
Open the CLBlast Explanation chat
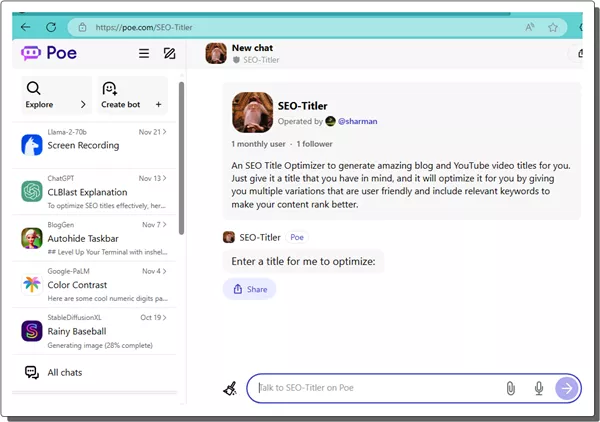coord(94,191)
